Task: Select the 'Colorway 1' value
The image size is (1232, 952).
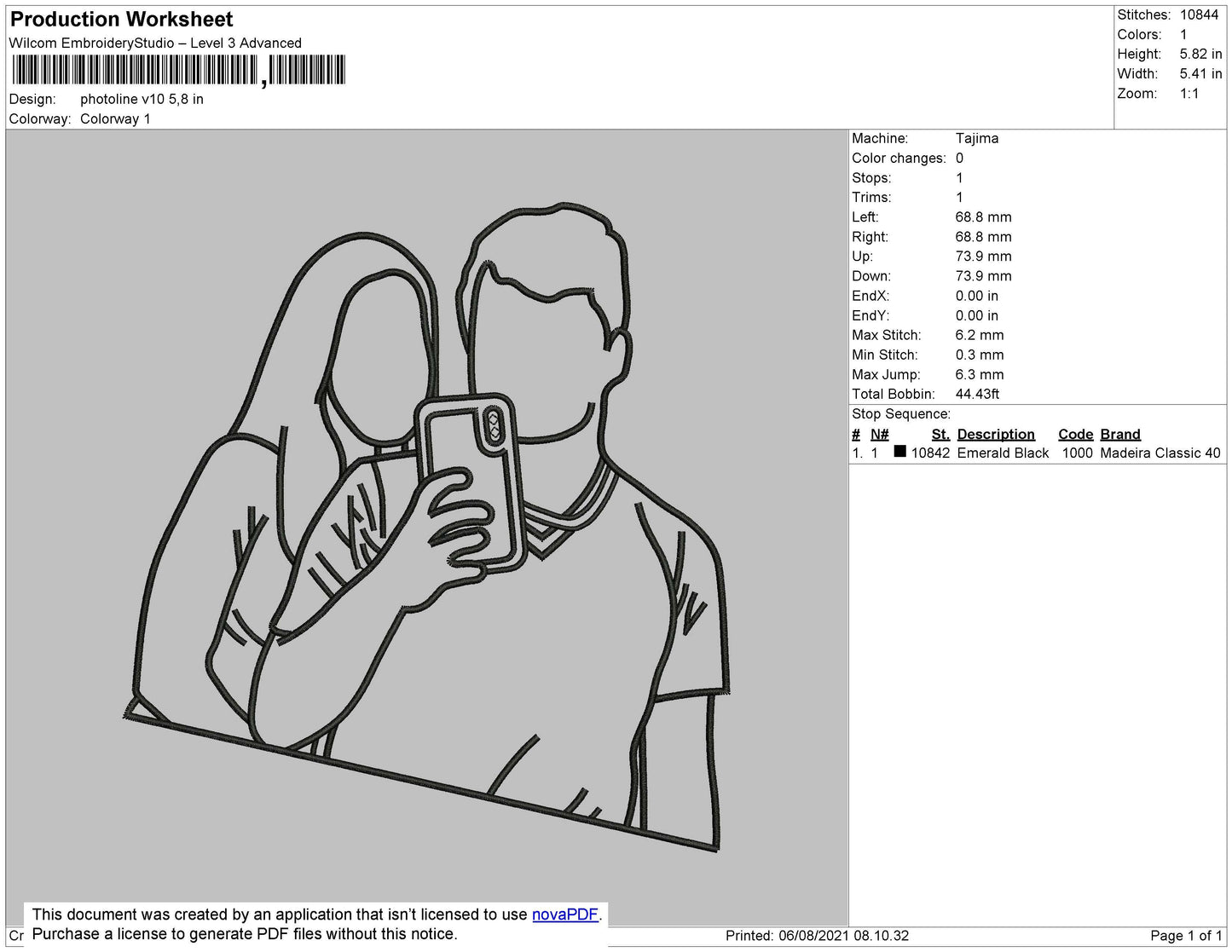Action: 115,119
